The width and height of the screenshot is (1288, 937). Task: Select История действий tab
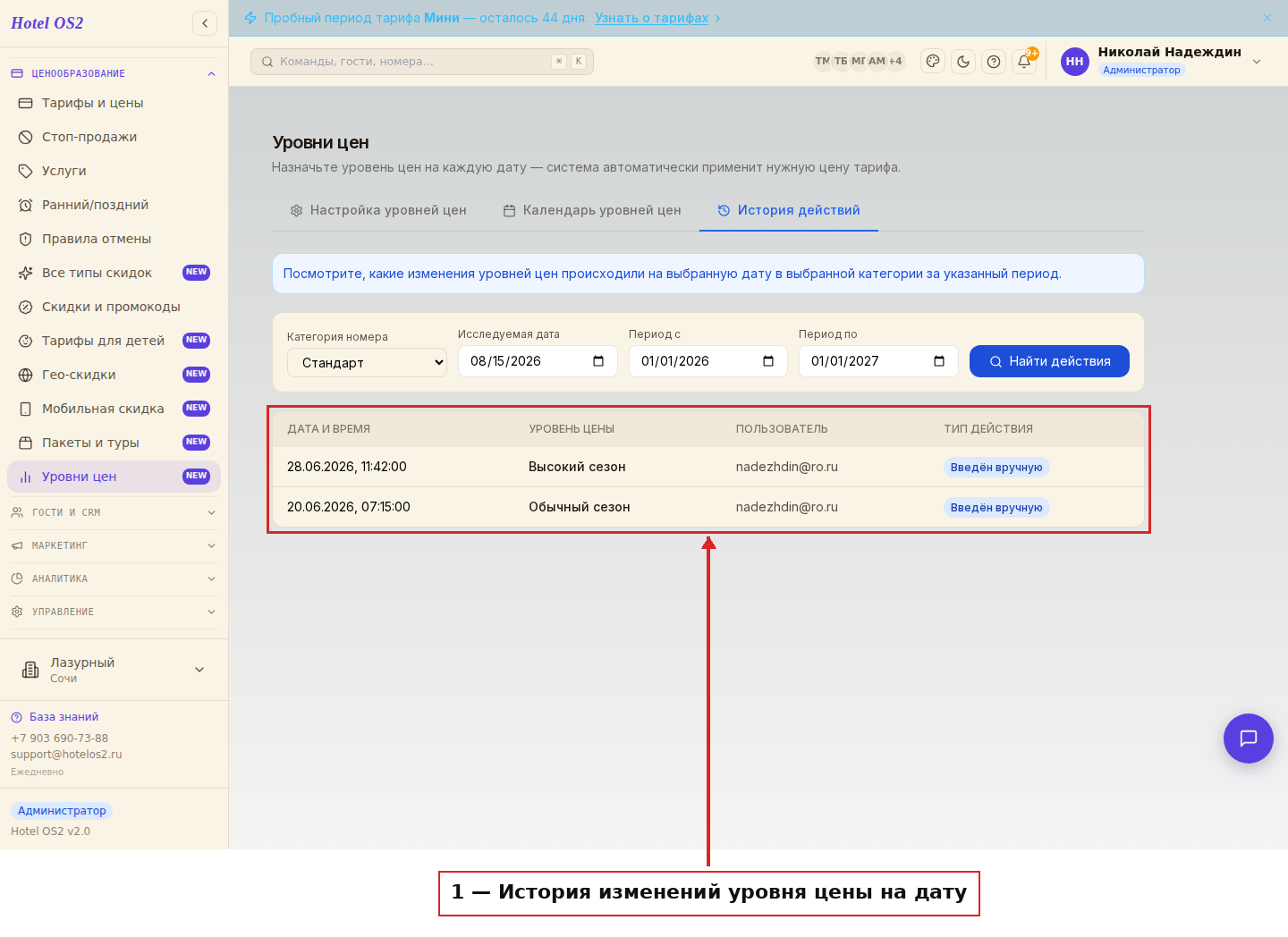coord(789,210)
